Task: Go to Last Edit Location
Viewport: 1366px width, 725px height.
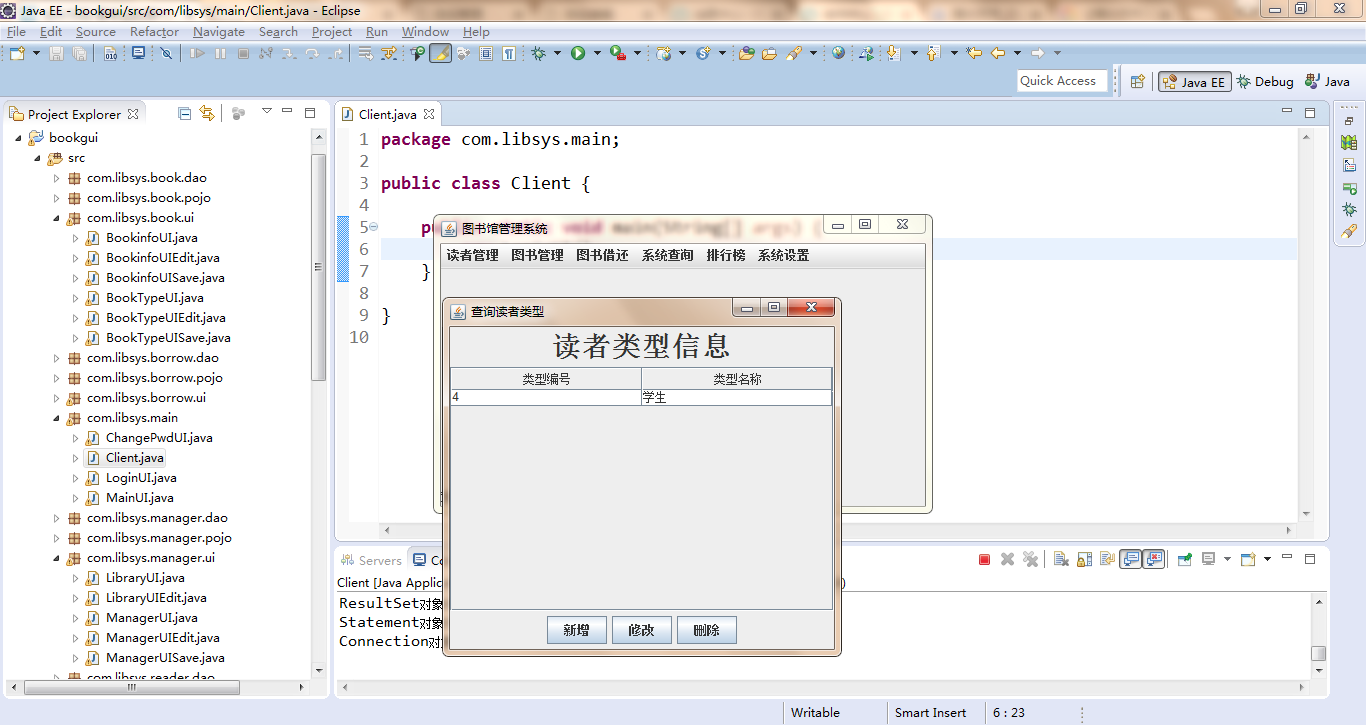Action: 973,53
